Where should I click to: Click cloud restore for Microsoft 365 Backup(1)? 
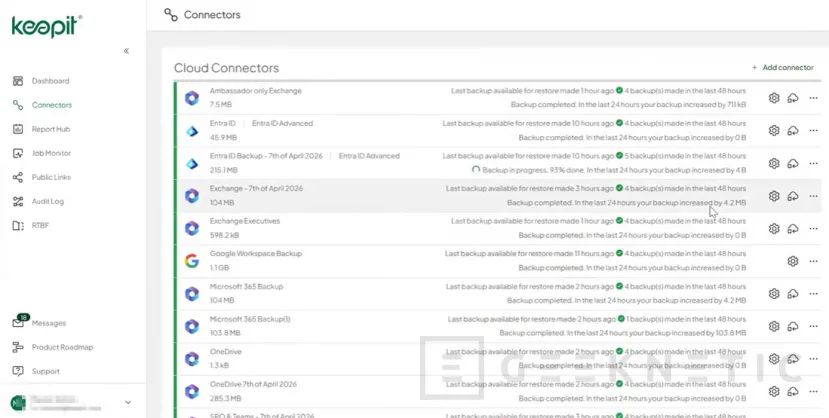click(x=793, y=327)
